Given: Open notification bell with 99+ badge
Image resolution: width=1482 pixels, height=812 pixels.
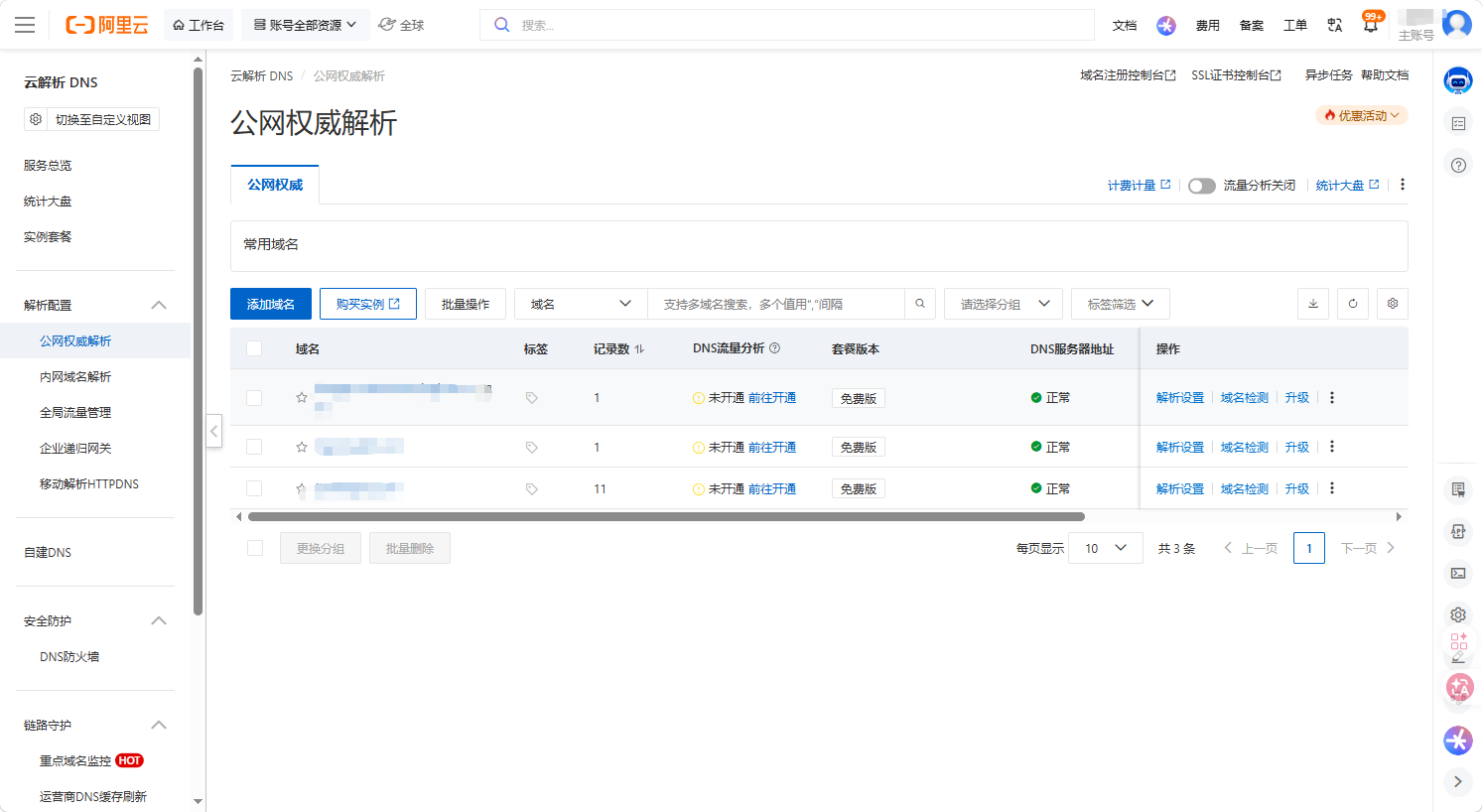Looking at the screenshot, I should point(1371,25).
